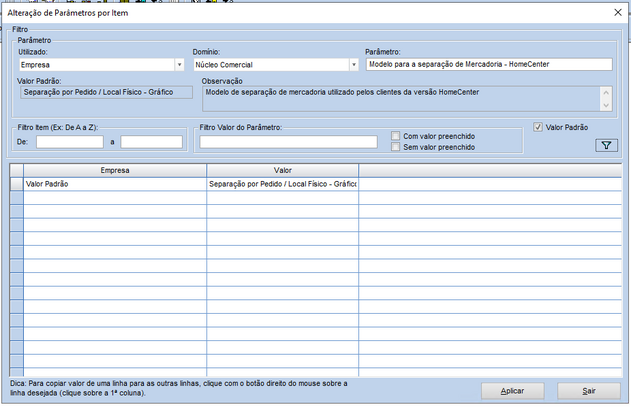The width and height of the screenshot is (631, 407).
Task: Click the funnel filter icon button
Action: pyautogui.click(x=606, y=145)
